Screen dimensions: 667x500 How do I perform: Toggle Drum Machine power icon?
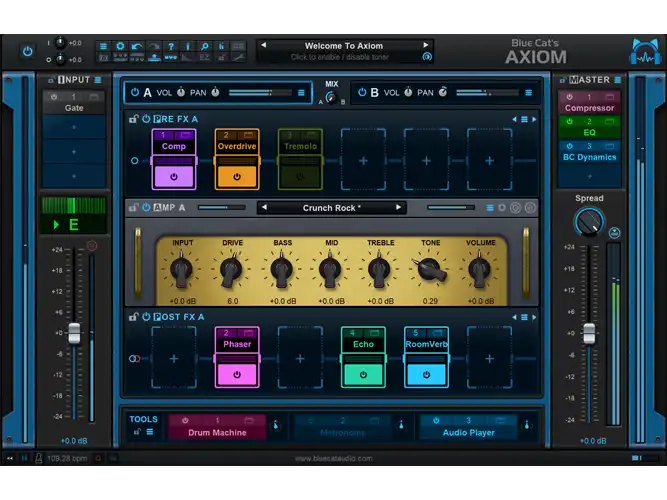pos(185,420)
